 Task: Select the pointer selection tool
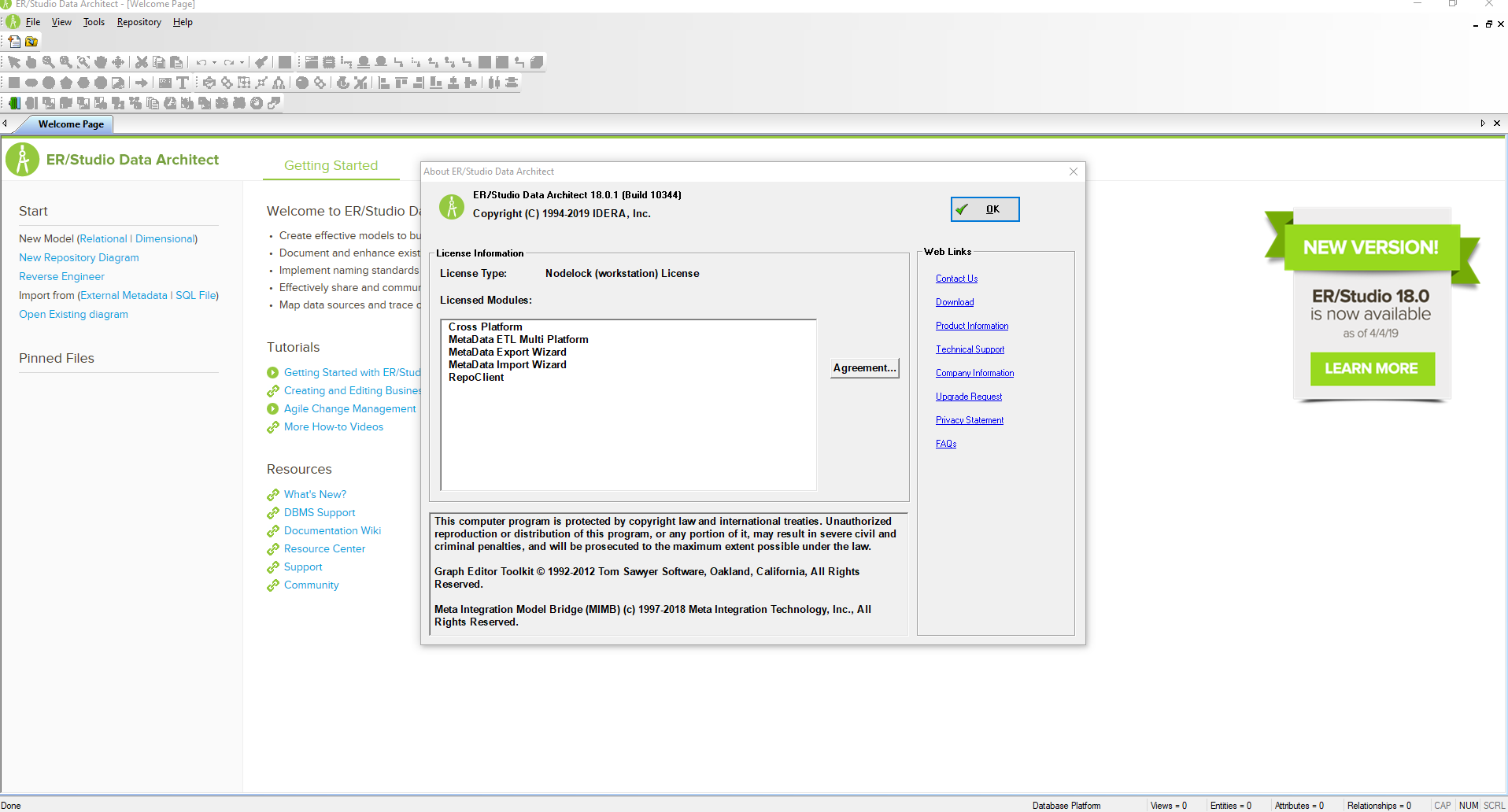pyautogui.click(x=14, y=62)
